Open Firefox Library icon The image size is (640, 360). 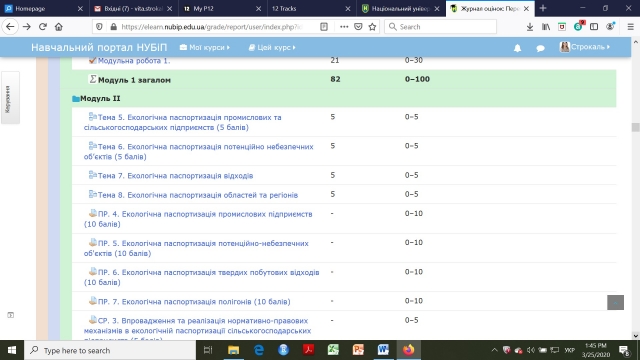point(546,27)
